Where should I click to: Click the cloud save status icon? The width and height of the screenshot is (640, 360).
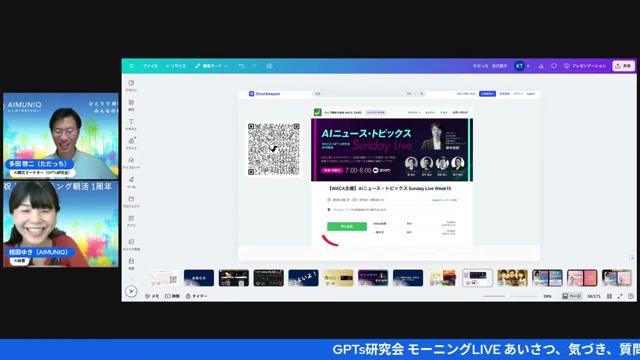pos(269,66)
